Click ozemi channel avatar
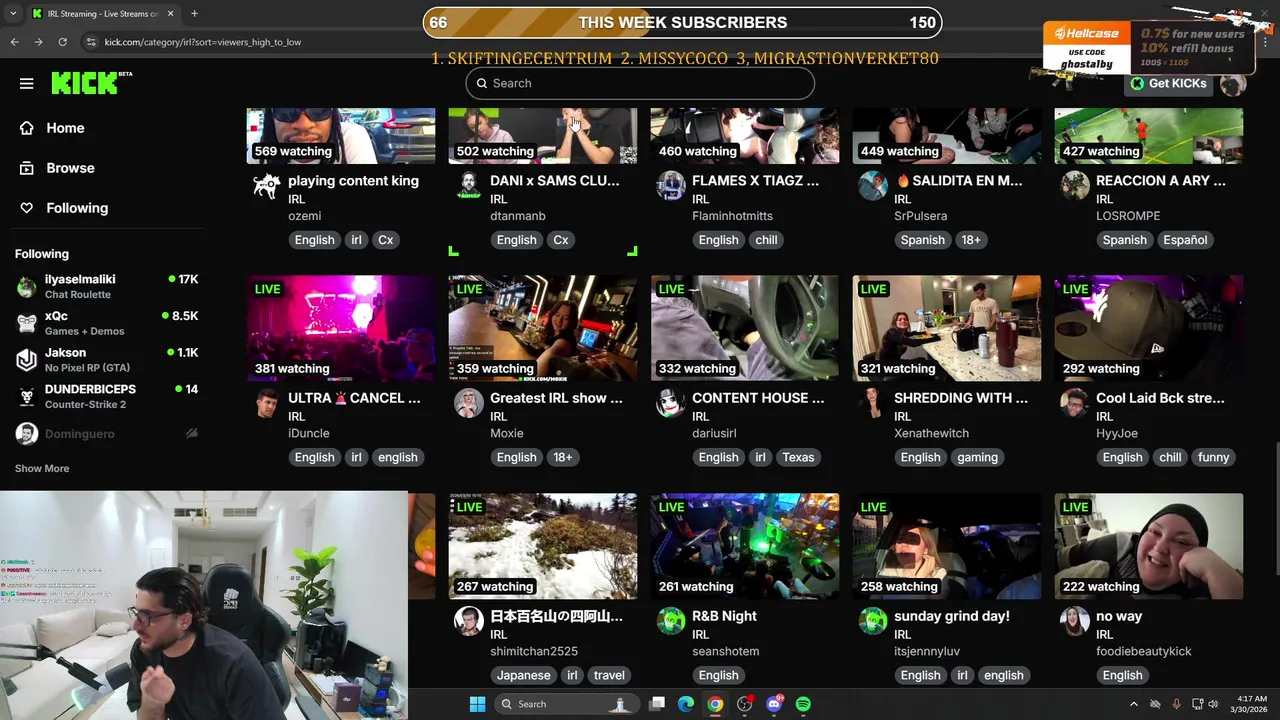The image size is (1280, 720). point(267,187)
